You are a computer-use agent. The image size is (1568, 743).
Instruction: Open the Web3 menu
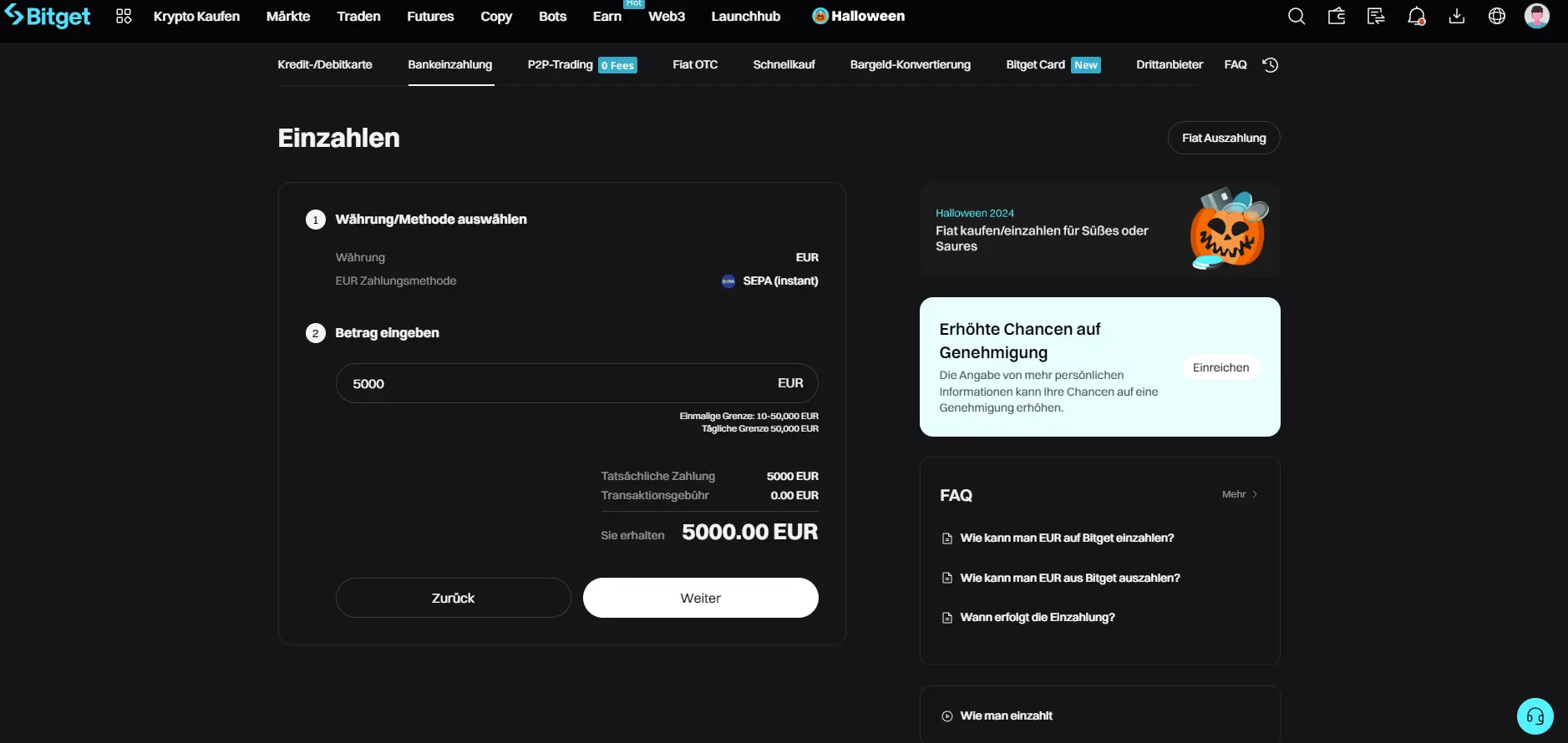tap(667, 16)
